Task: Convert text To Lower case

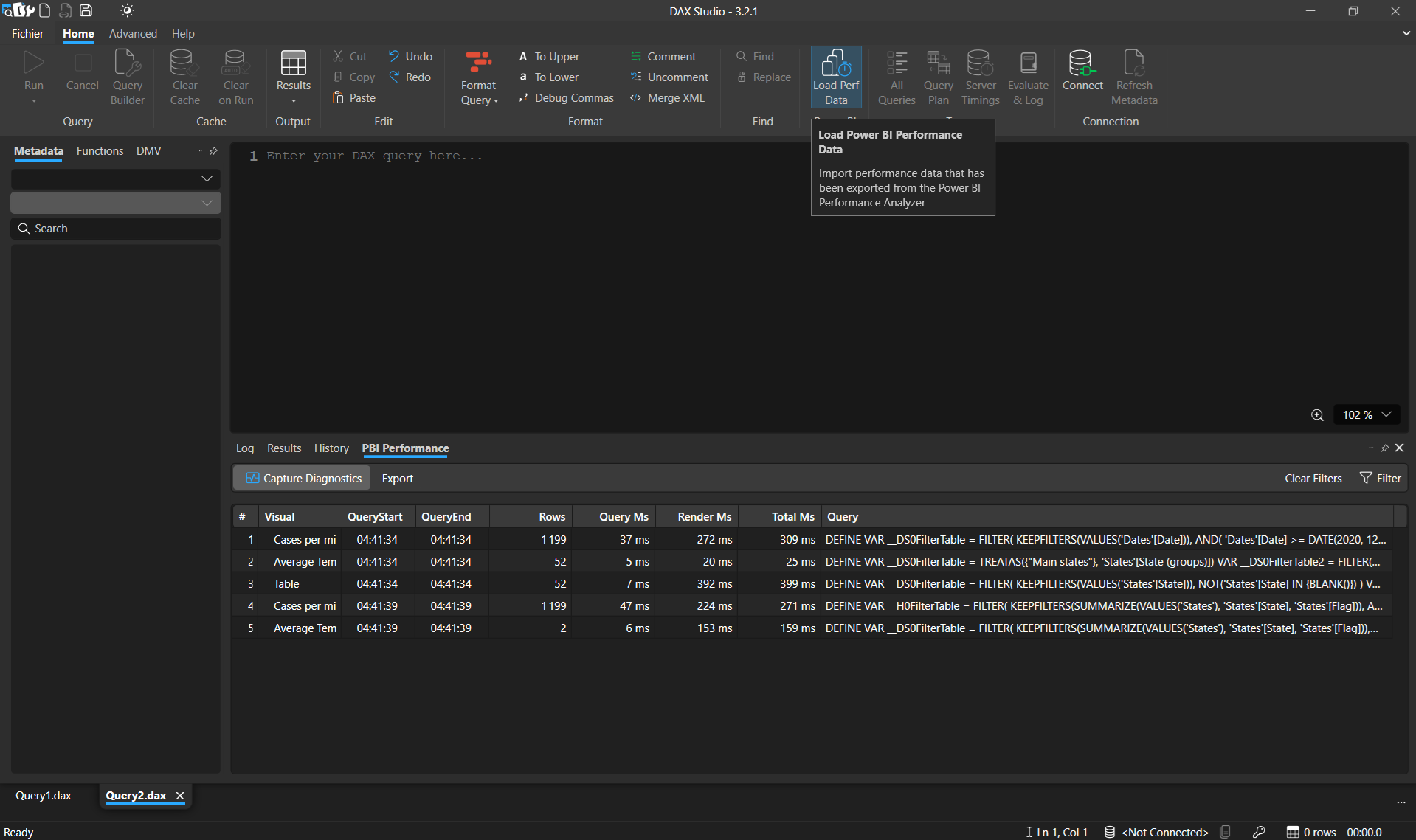Action: 548,77
